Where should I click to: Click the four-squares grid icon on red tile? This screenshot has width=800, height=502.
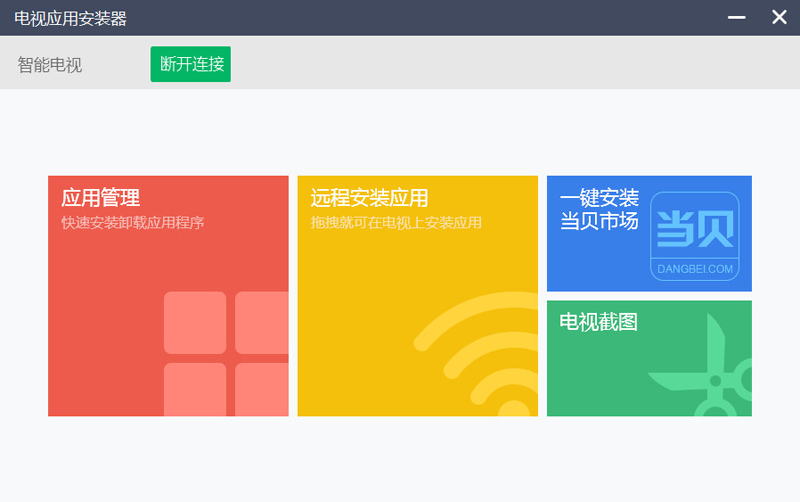coord(226,354)
